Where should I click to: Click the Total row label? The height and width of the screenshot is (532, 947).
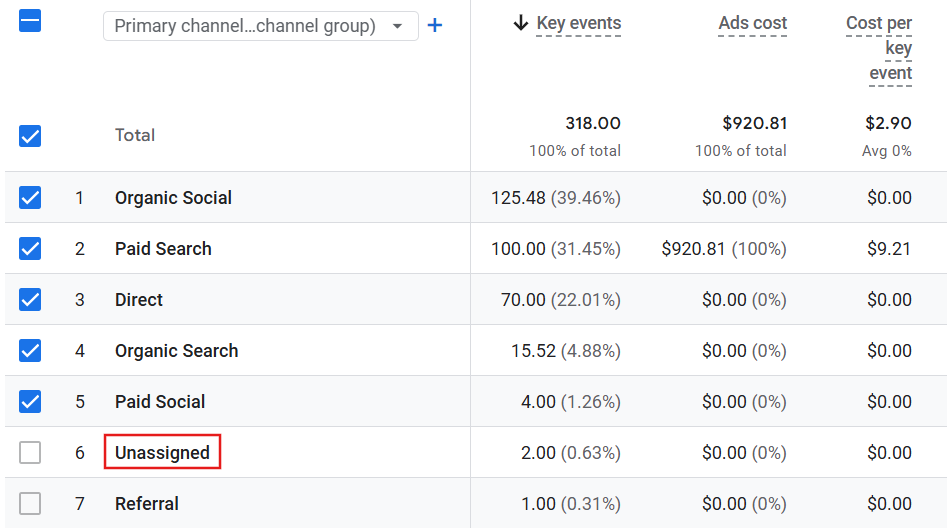(x=135, y=135)
